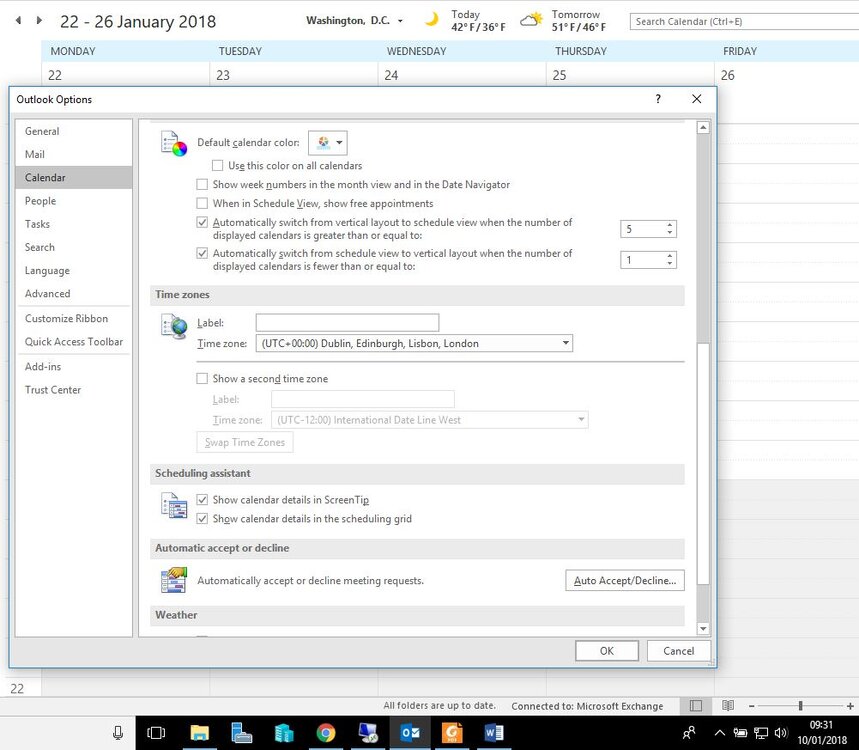Open the remote desktop app on taskbar

368,733
